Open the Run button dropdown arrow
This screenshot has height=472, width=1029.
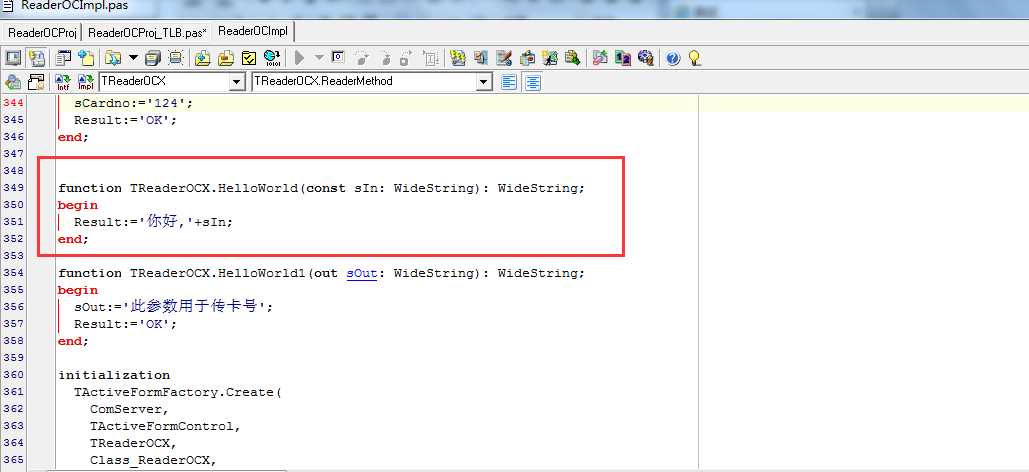click(319, 58)
